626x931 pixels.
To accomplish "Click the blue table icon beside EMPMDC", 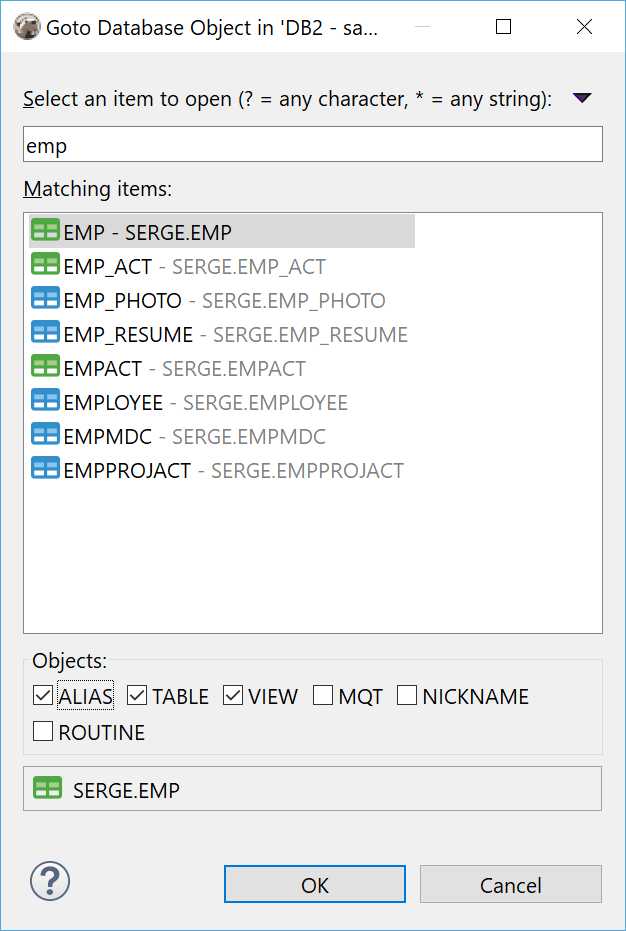I will pyautogui.click(x=45, y=433).
